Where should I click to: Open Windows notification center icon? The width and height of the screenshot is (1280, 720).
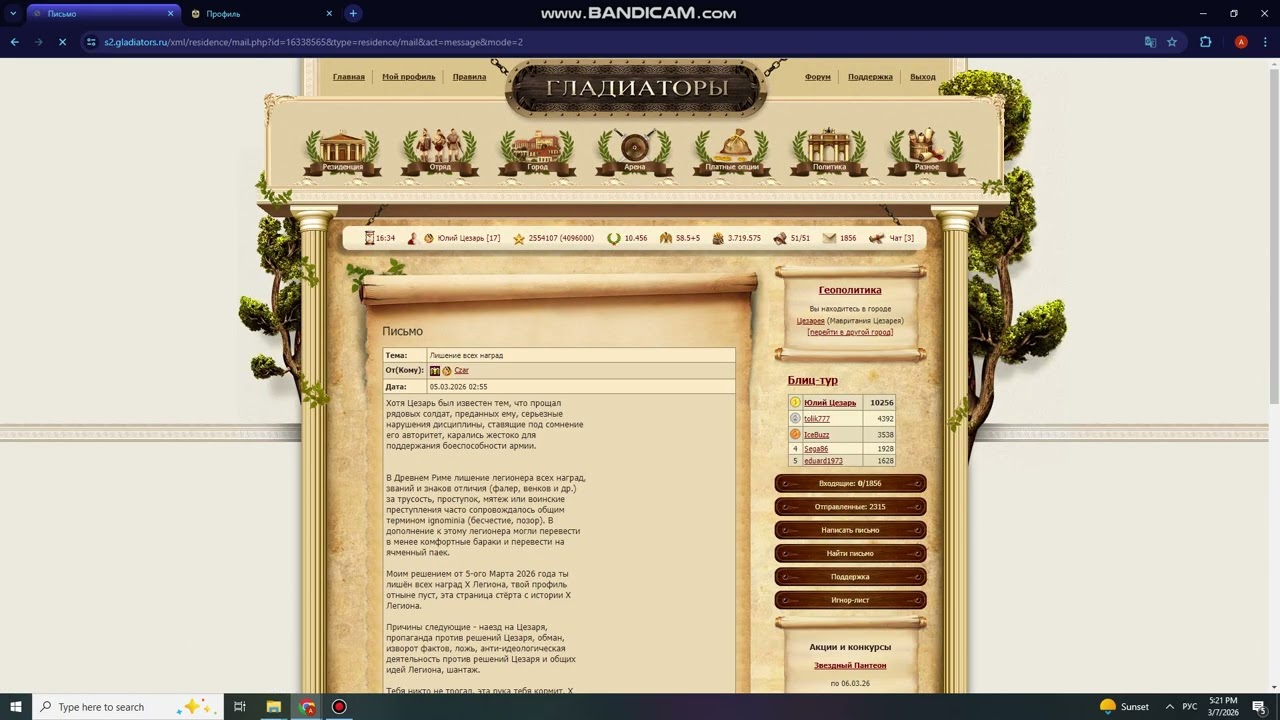[1259, 707]
